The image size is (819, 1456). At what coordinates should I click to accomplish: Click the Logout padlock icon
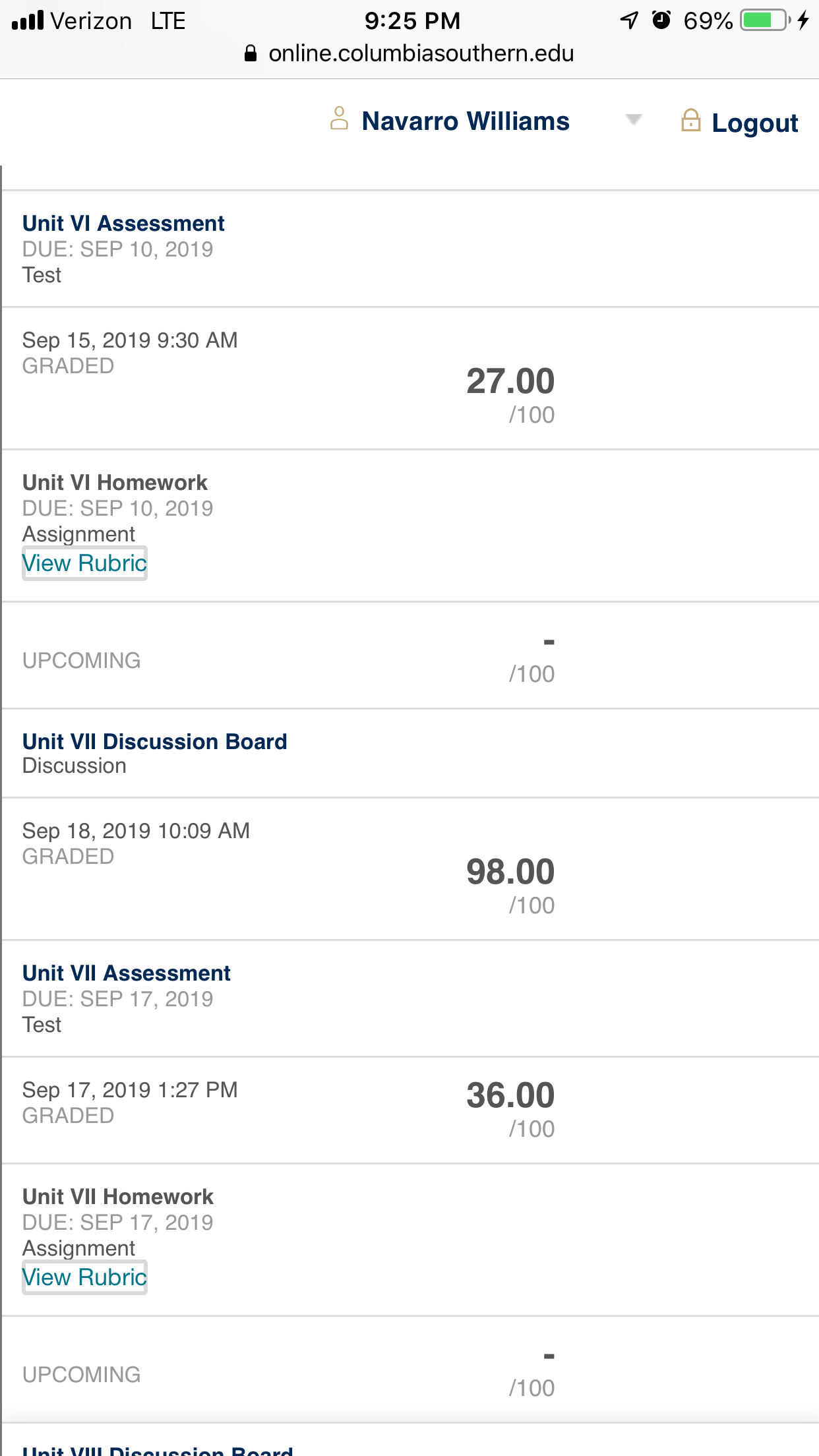pyautogui.click(x=690, y=120)
